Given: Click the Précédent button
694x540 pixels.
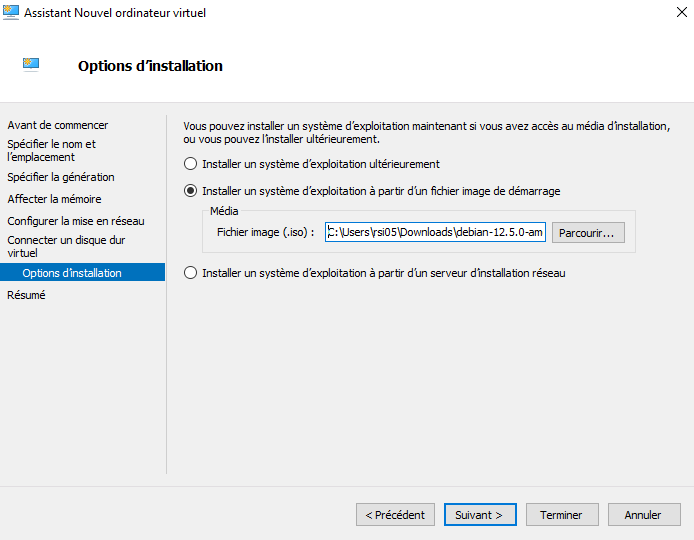Looking at the screenshot, I should click(x=395, y=515).
